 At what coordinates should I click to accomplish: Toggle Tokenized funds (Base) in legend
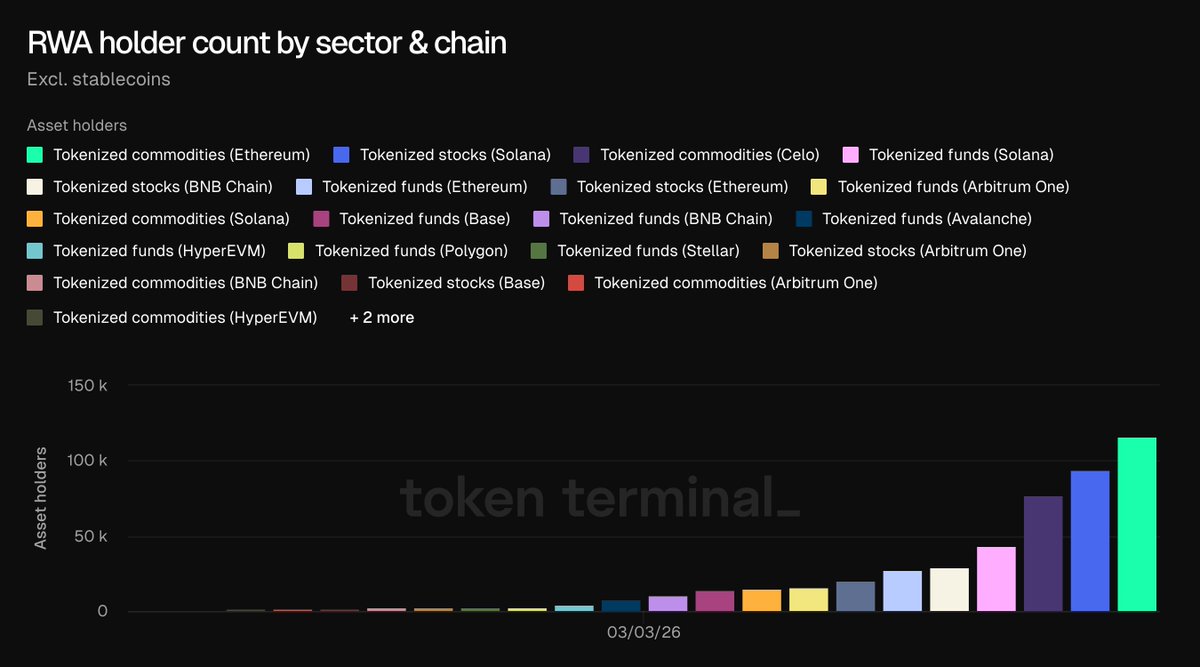point(424,219)
